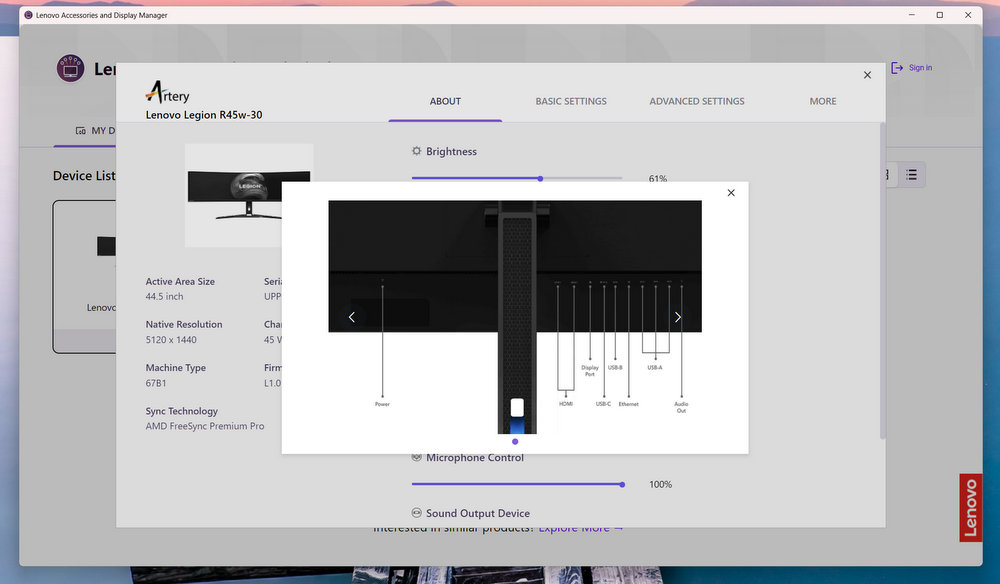Open the ADVANCED SETTINGS tab

coord(697,101)
